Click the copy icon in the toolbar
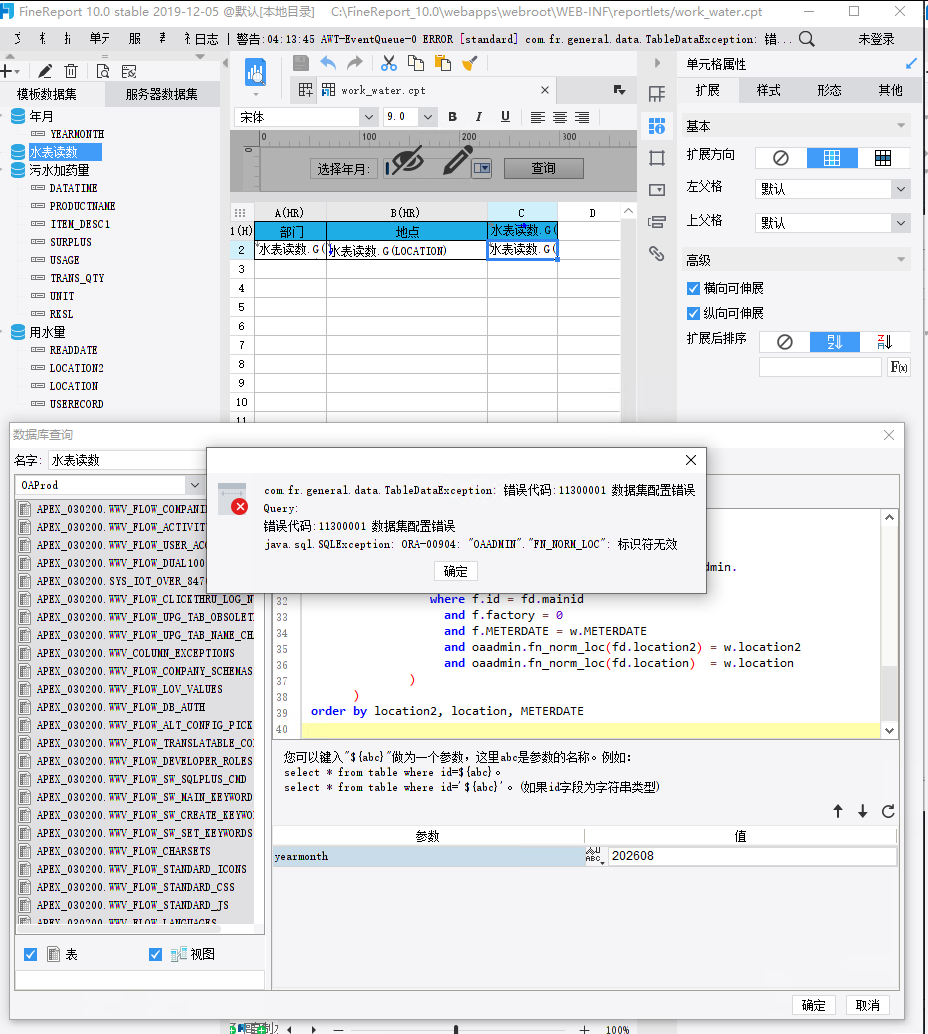 tap(416, 63)
